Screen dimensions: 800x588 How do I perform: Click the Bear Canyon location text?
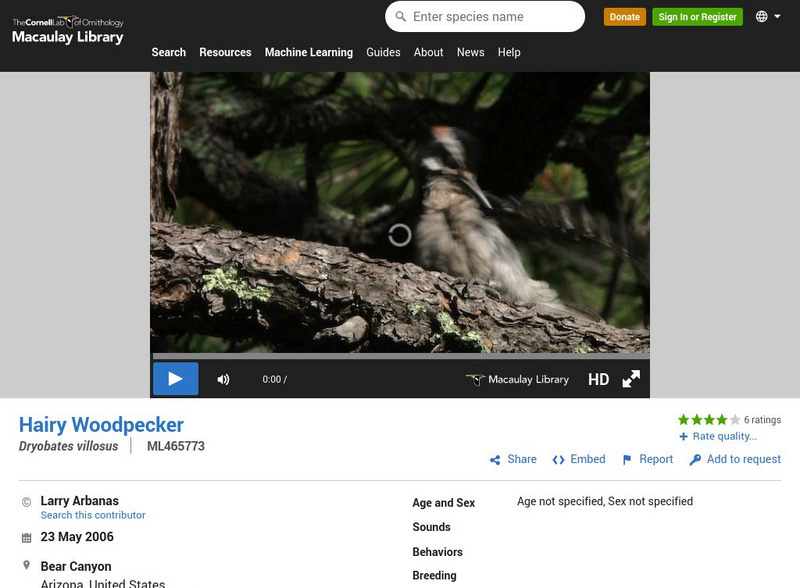(76, 567)
